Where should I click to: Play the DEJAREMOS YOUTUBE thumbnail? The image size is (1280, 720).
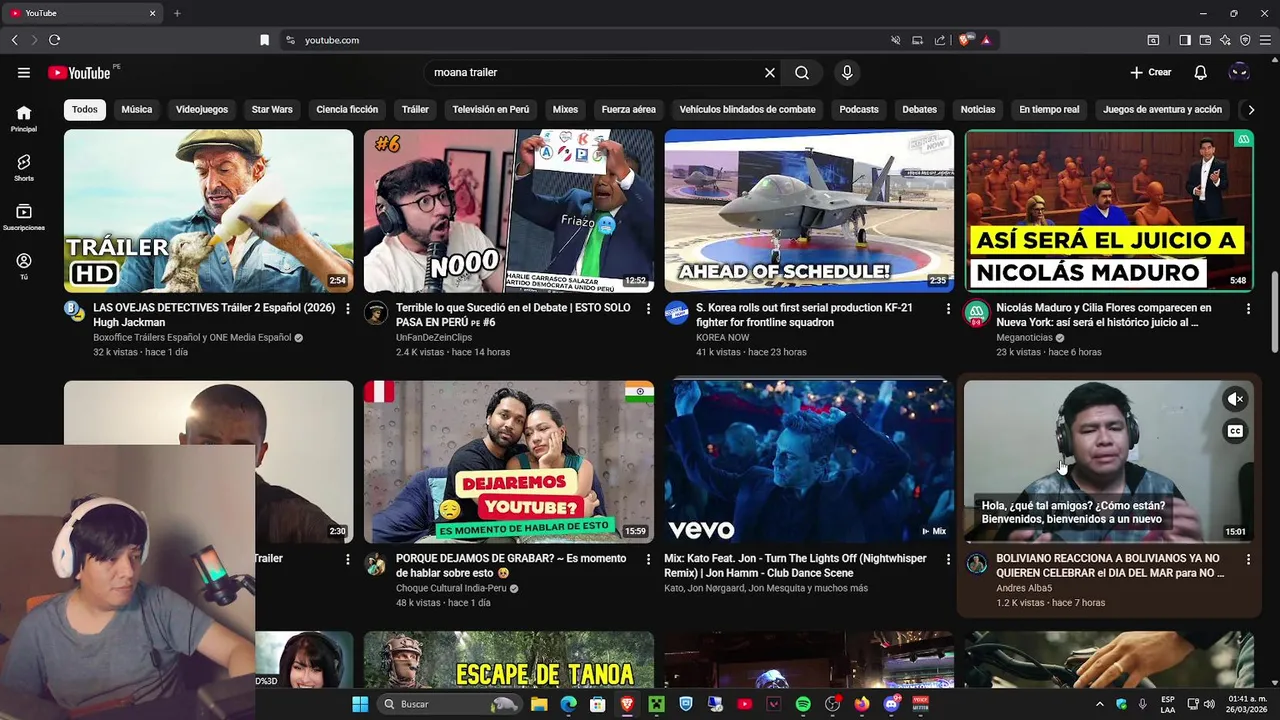click(509, 462)
